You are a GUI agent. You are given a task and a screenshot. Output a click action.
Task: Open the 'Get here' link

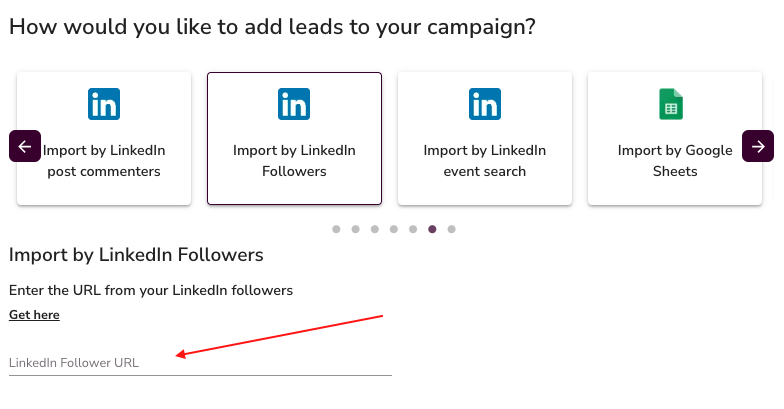[x=34, y=315]
